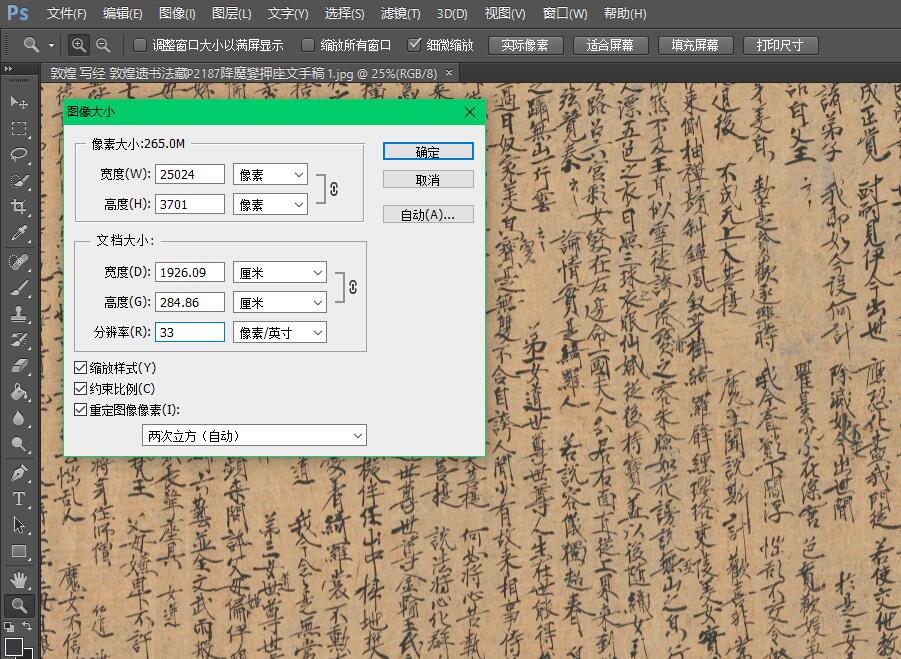901x659 pixels.
Task: Select the Eyedropper tool
Action: coord(18,233)
